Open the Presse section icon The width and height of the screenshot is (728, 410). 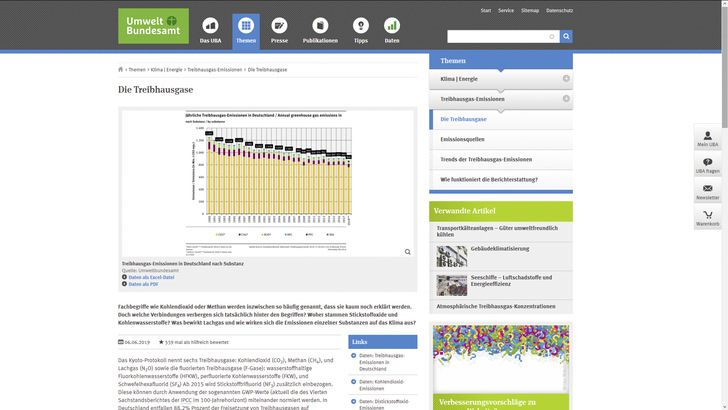coord(279,26)
